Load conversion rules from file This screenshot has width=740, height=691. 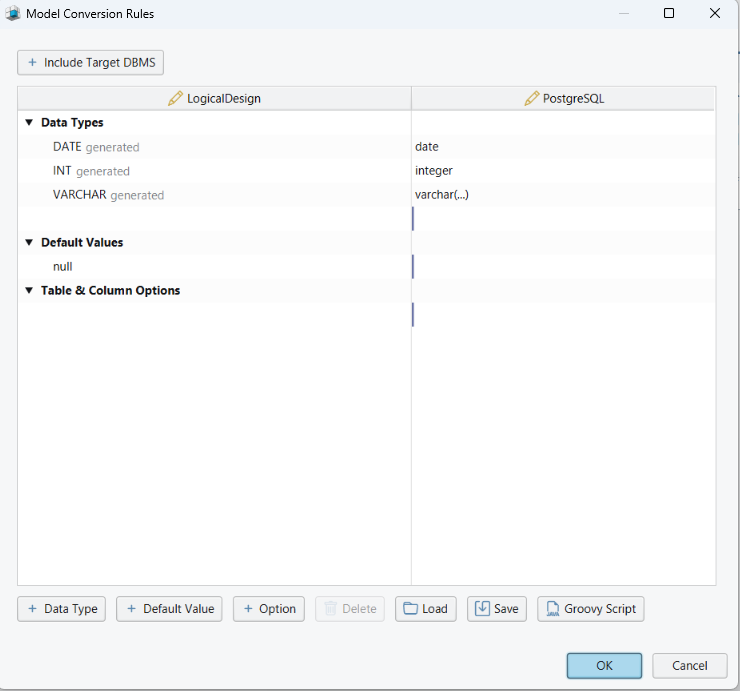426,609
